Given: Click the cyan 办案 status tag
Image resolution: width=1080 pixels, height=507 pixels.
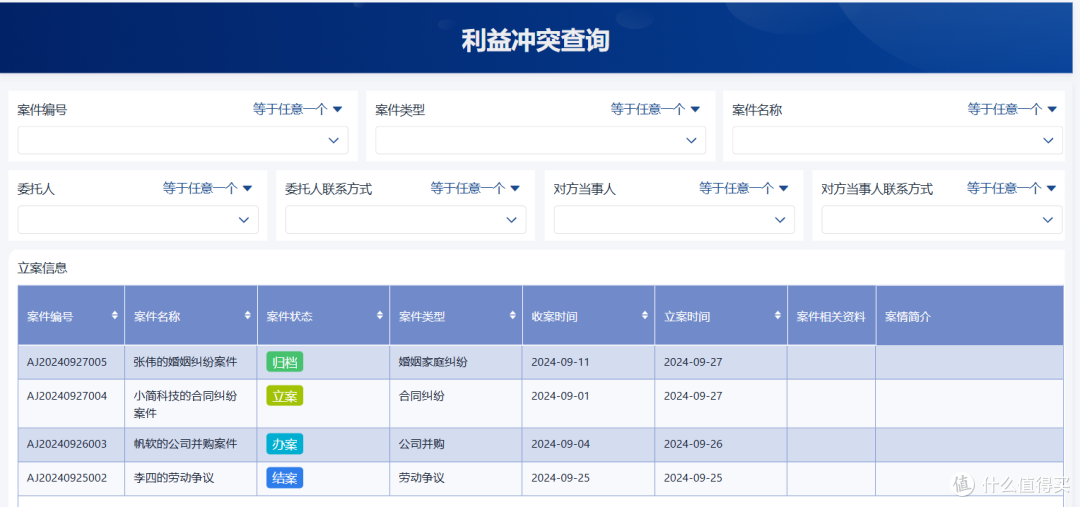Looking at the screenshot, I should (284, 444).
